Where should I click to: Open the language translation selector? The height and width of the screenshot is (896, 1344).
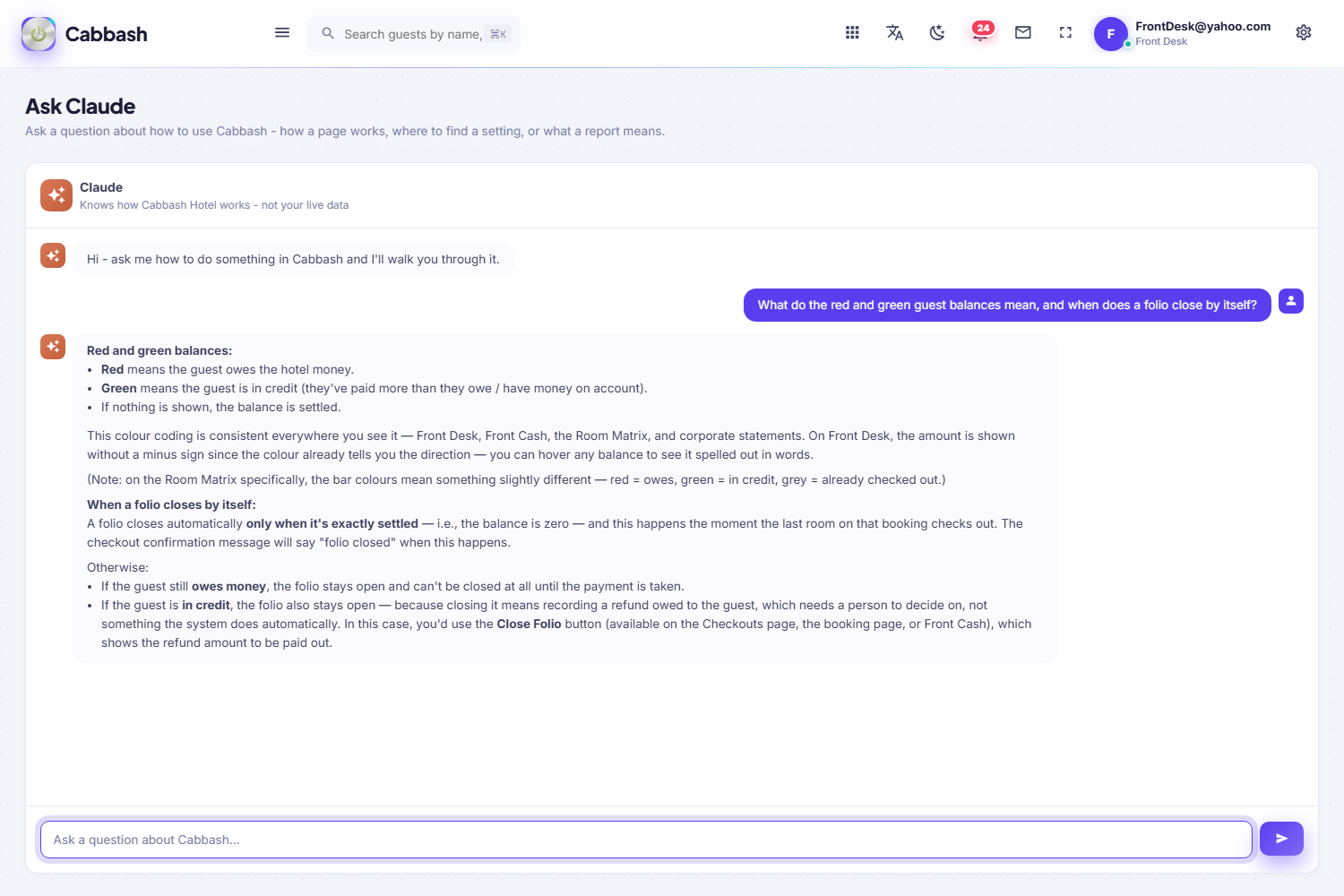coord(894,33)
